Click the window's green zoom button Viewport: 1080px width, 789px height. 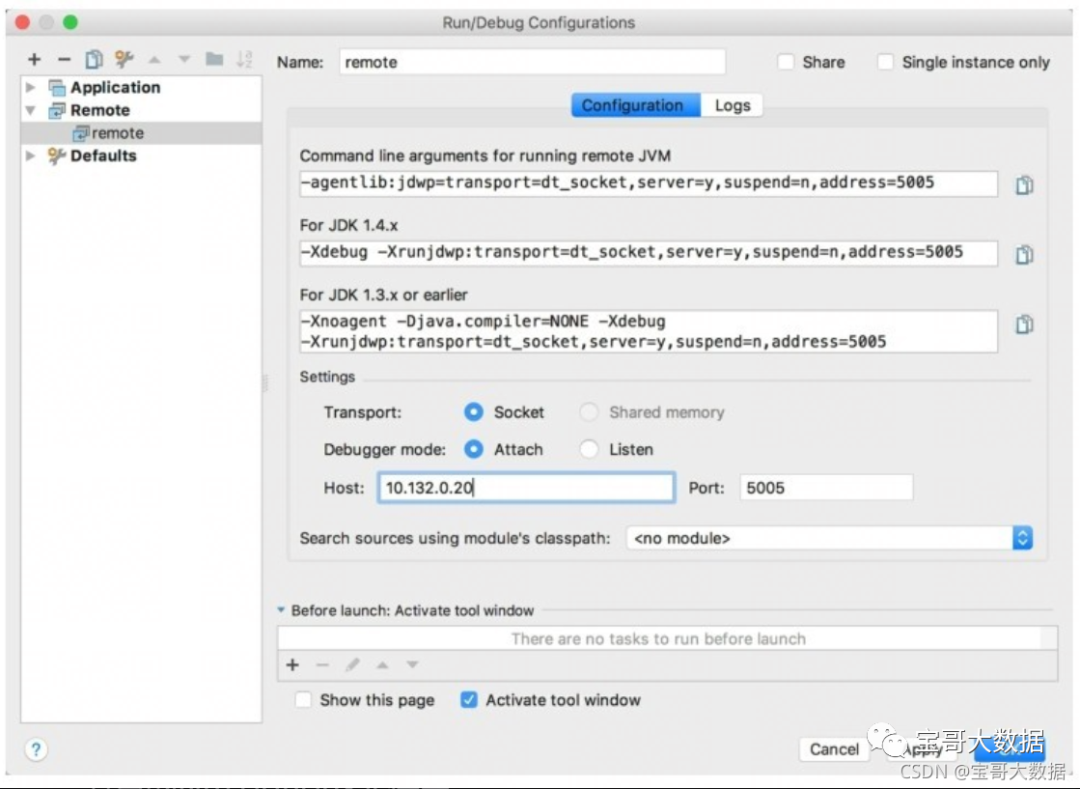[x=70, y=22]
